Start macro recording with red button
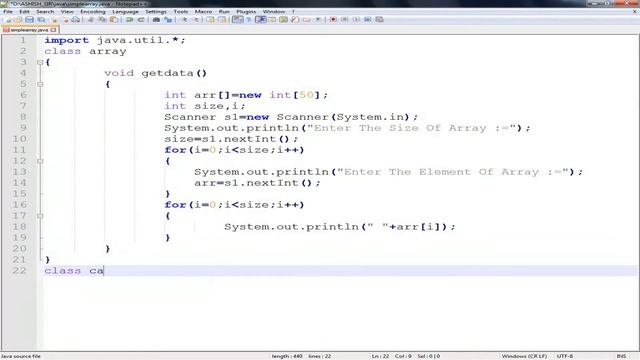 coord(333,20)
